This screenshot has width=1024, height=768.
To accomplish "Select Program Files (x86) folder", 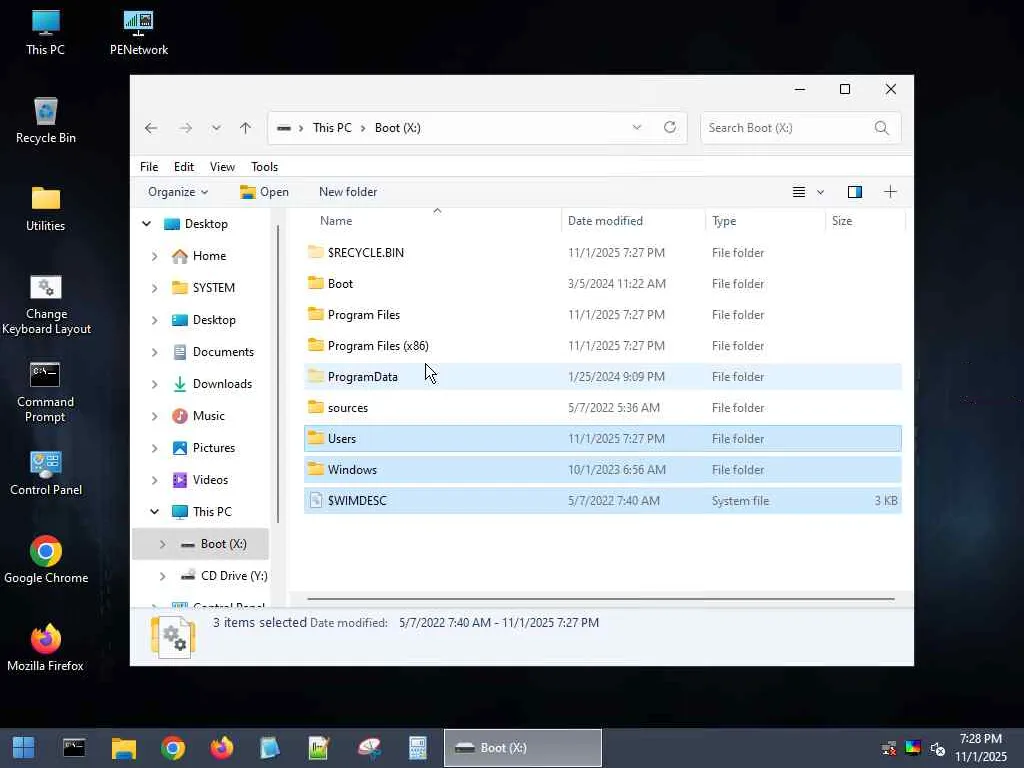I will coord(603,345).
